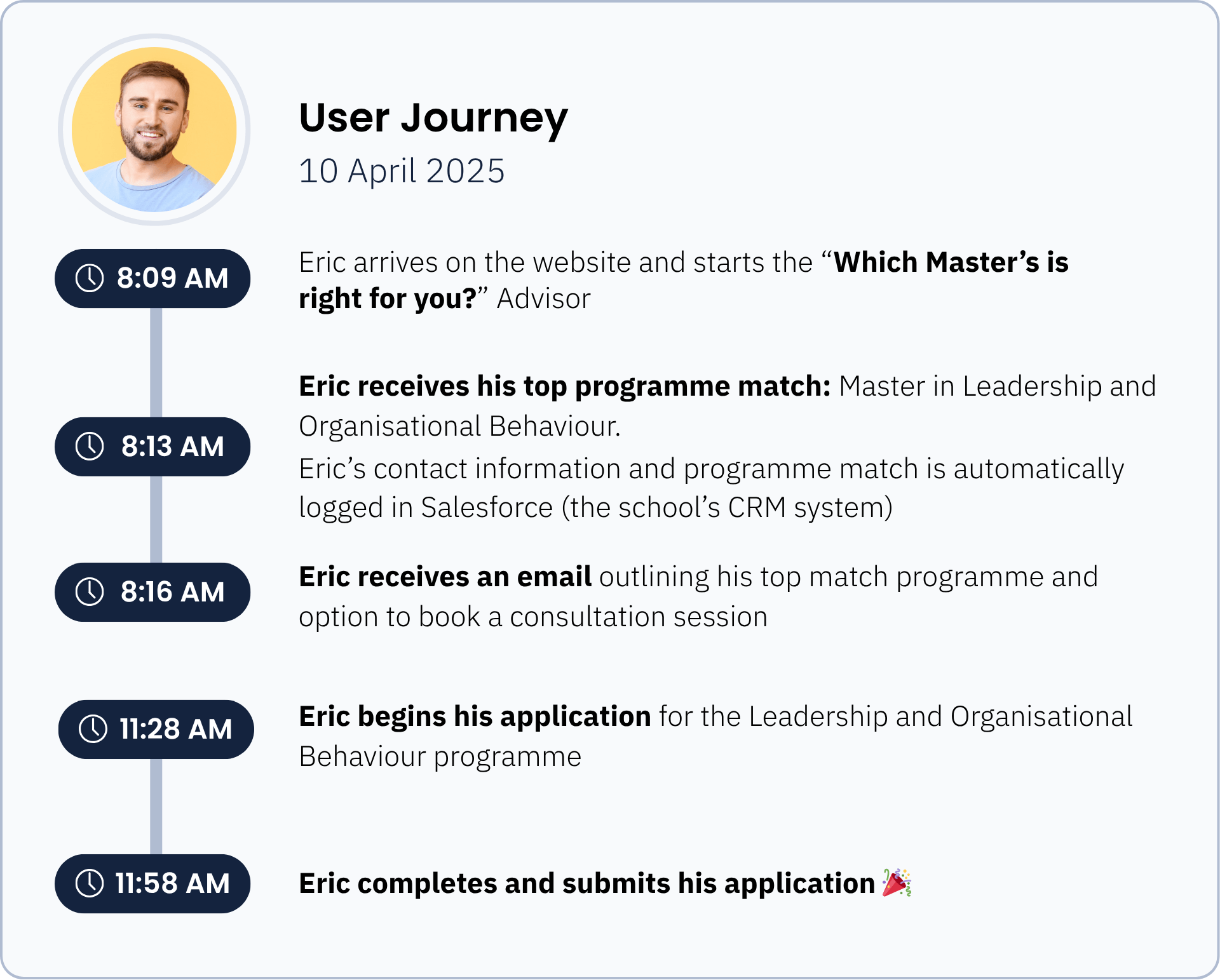Viewport: 1220px width, 980px height.
Task: Click "Eric receives an email" bold text
Action: [x=445, y=577]
